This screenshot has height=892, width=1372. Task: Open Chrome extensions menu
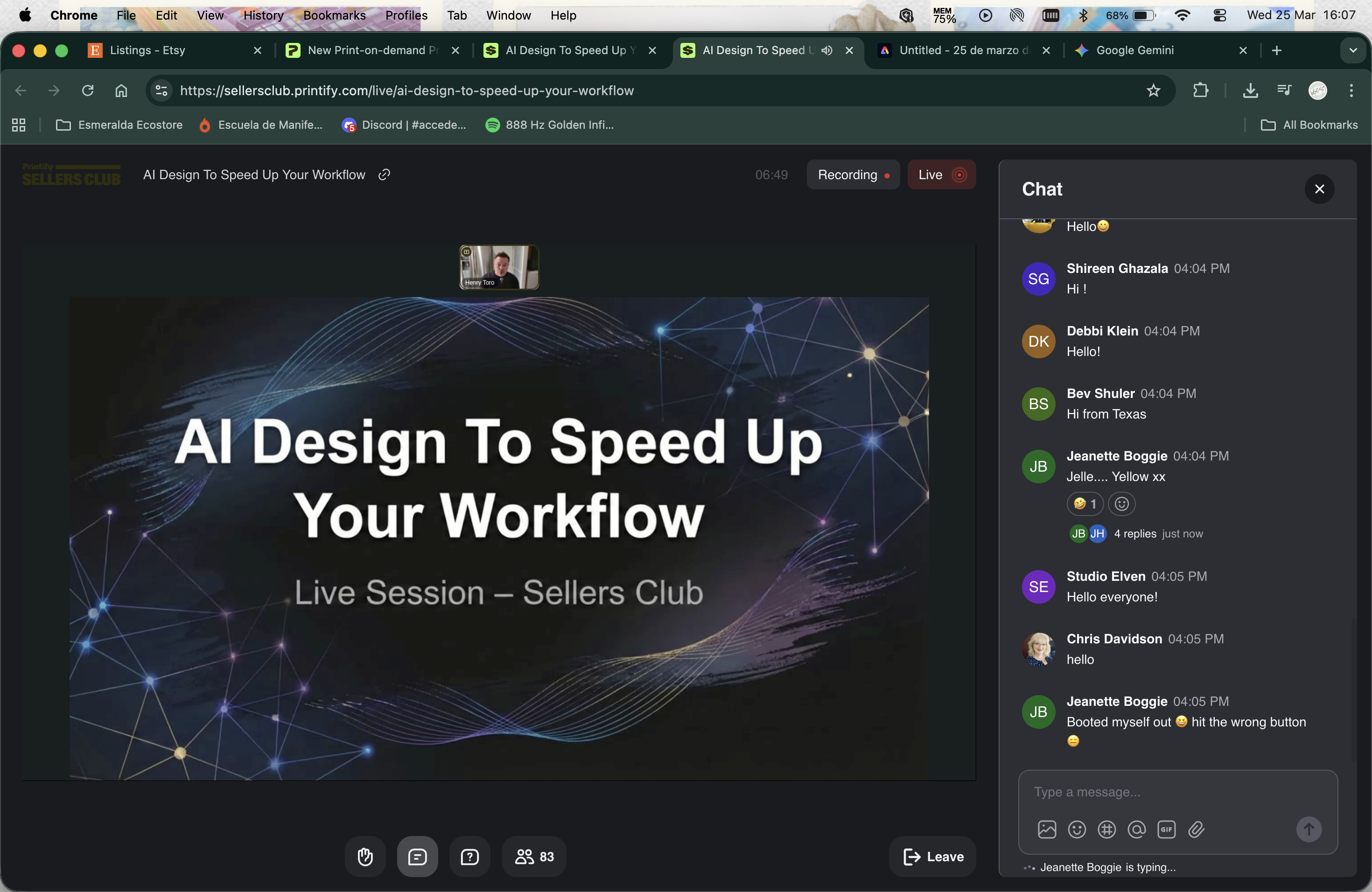coord(1201,91)
